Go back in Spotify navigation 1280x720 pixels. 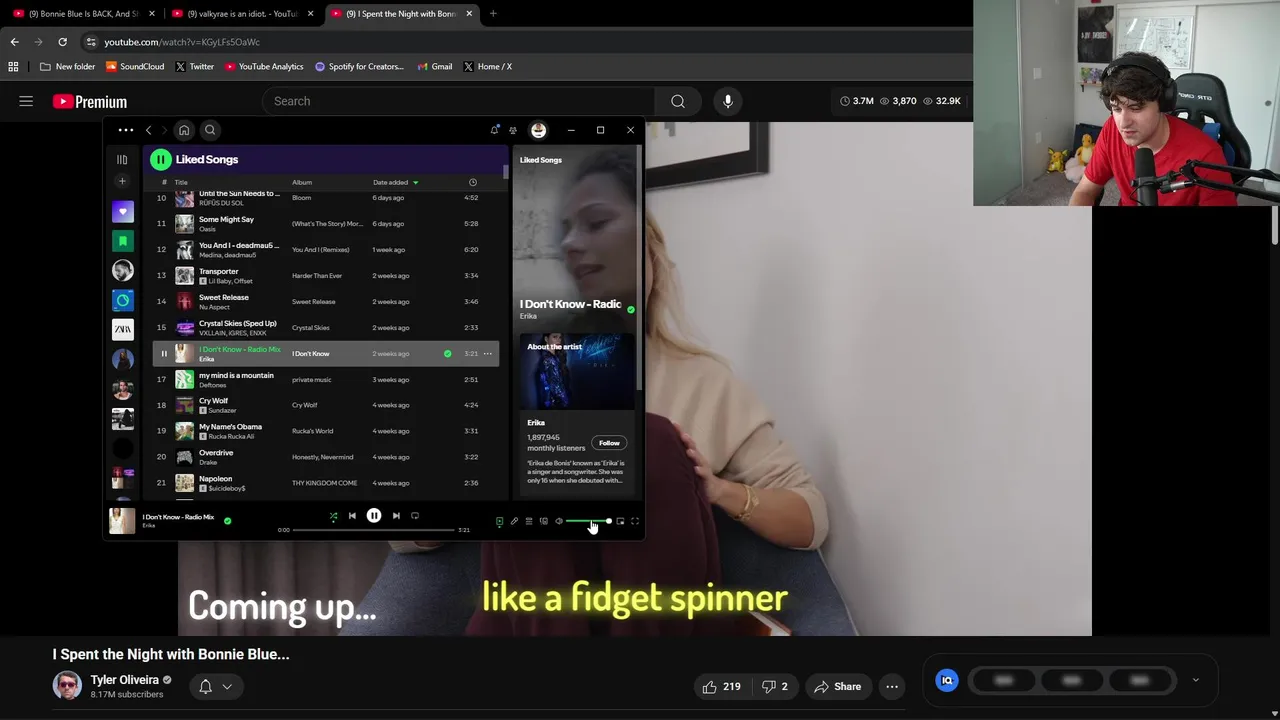(x=149, y=130)
